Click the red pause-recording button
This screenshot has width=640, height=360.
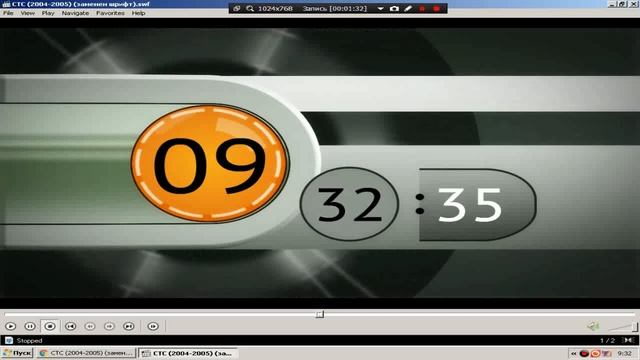click(x=422, y=8)
